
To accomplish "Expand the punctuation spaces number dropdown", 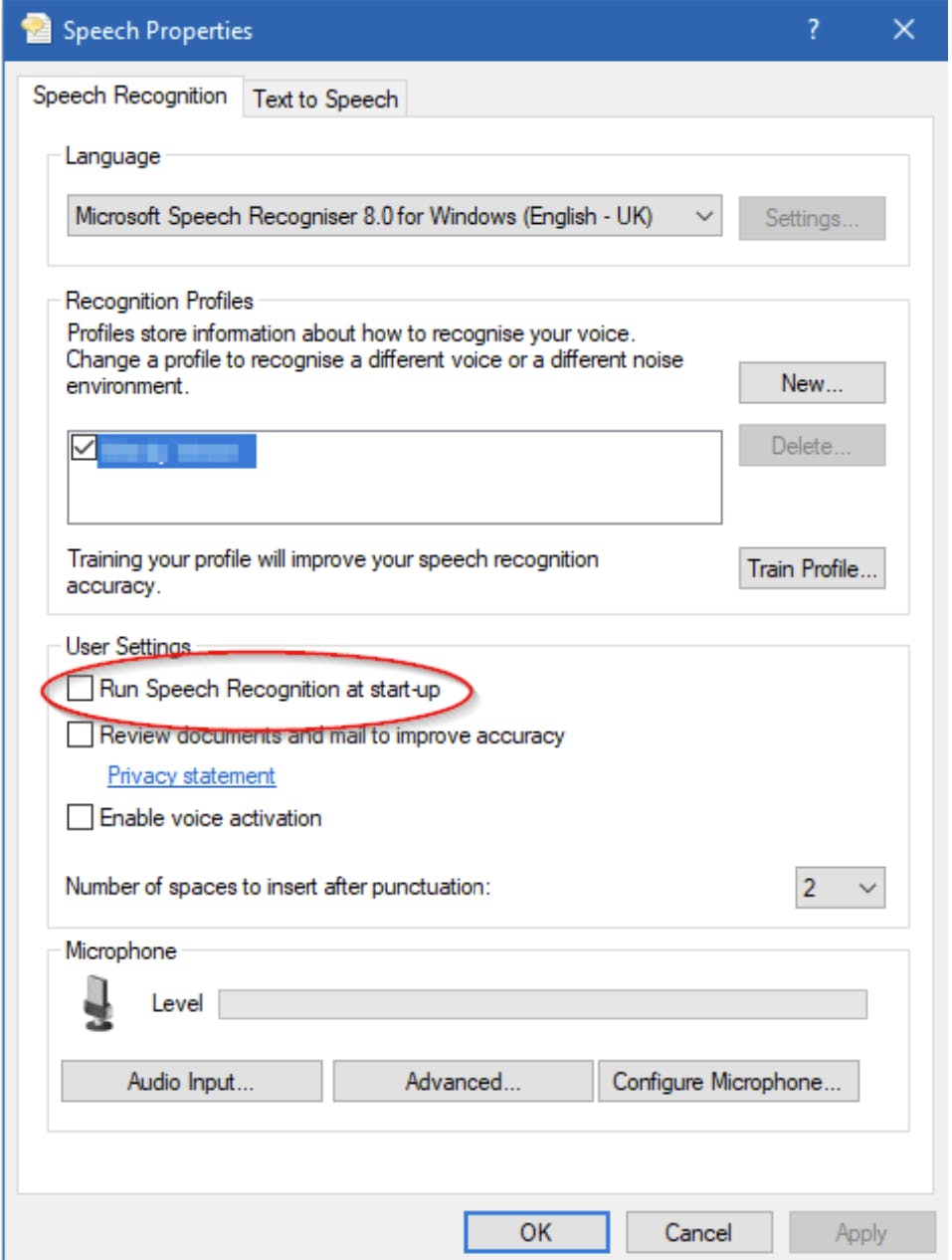I will pos(866,888).
